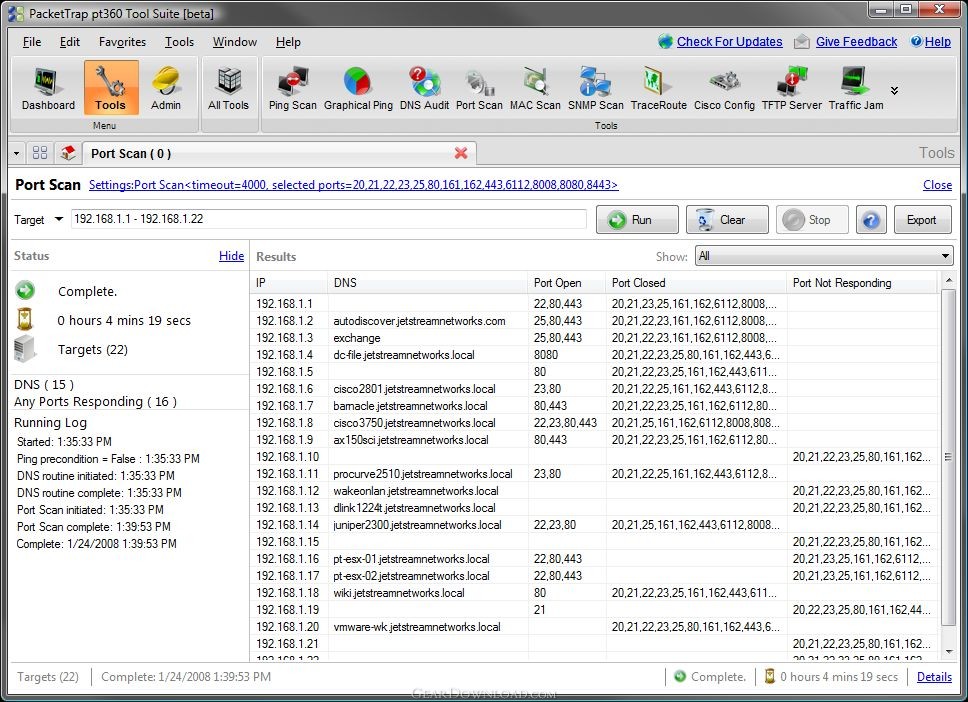Start the TFTP Server tool

pos(791,88)
